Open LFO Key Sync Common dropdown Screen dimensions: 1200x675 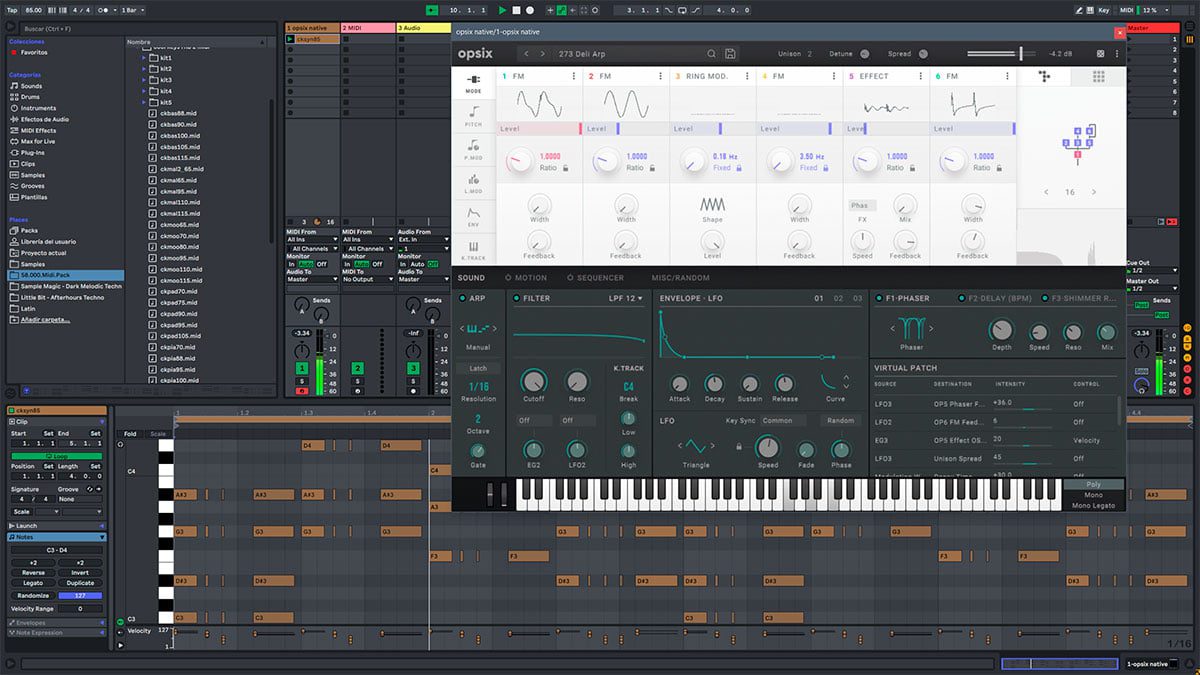click(784, 421)
